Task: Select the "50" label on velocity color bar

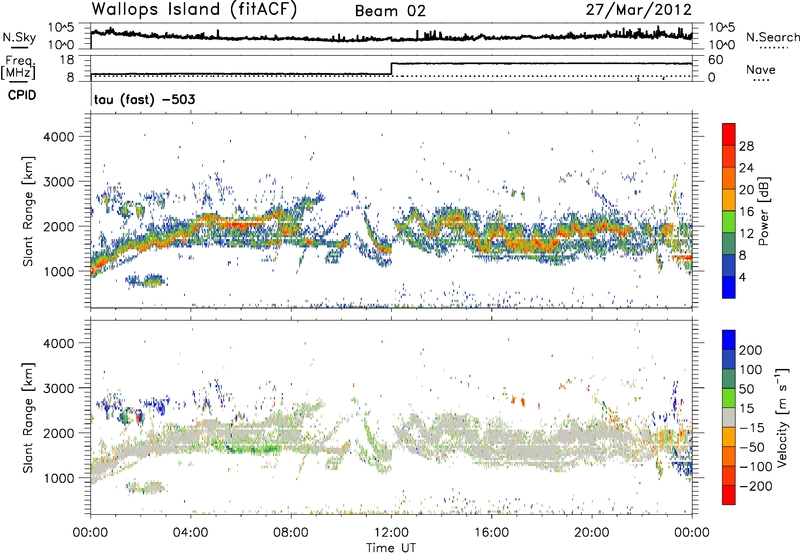Action: click(746, 389)
